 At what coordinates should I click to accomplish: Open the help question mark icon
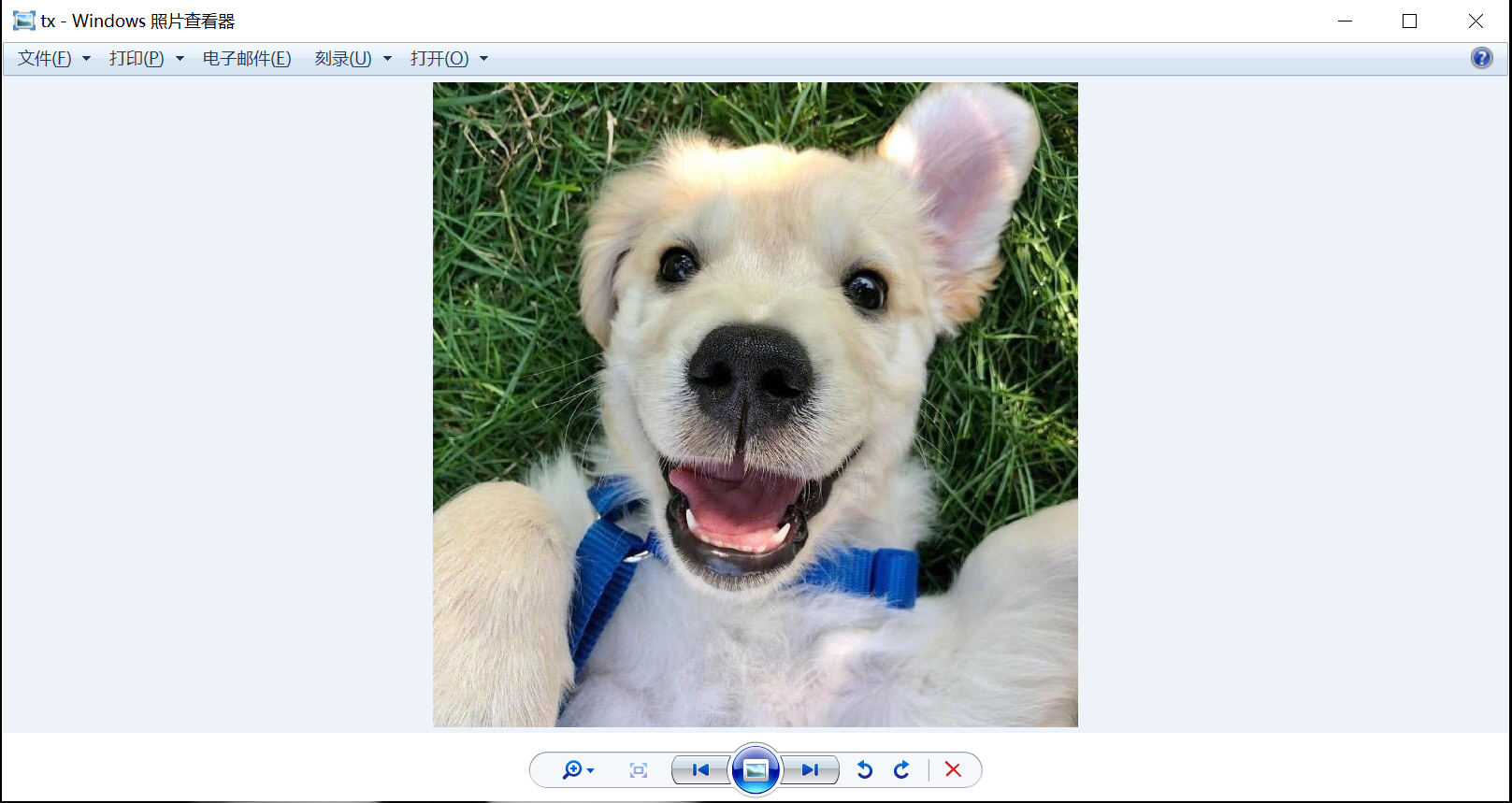pos(1482,58)
